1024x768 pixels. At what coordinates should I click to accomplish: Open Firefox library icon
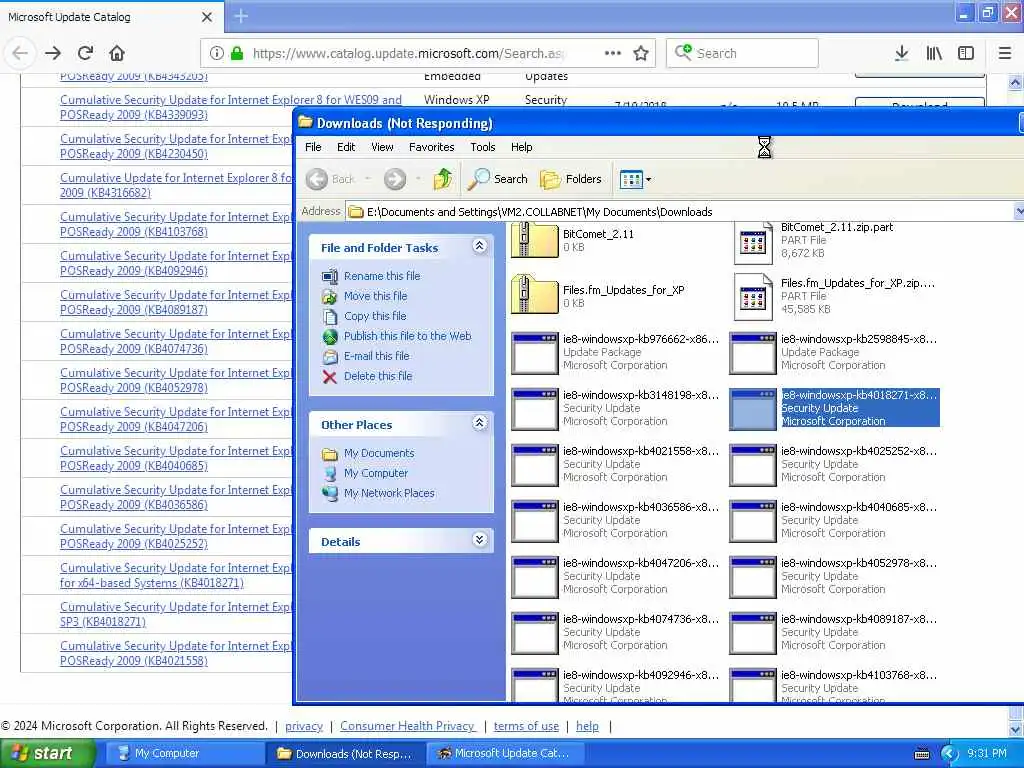(934, 53)
